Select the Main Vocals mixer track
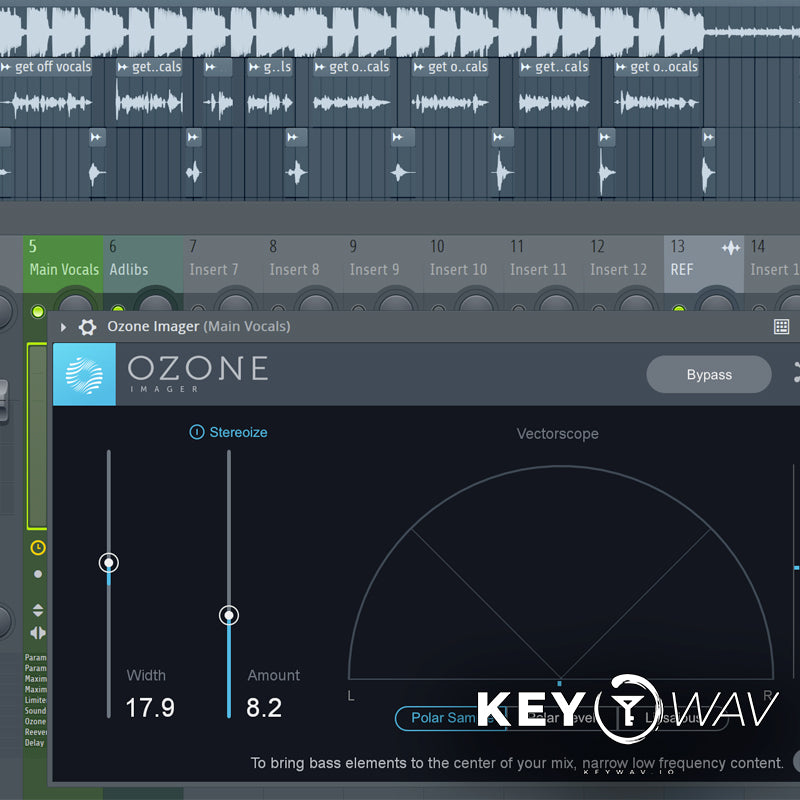The image size is (800, 800). pos(64,261)
